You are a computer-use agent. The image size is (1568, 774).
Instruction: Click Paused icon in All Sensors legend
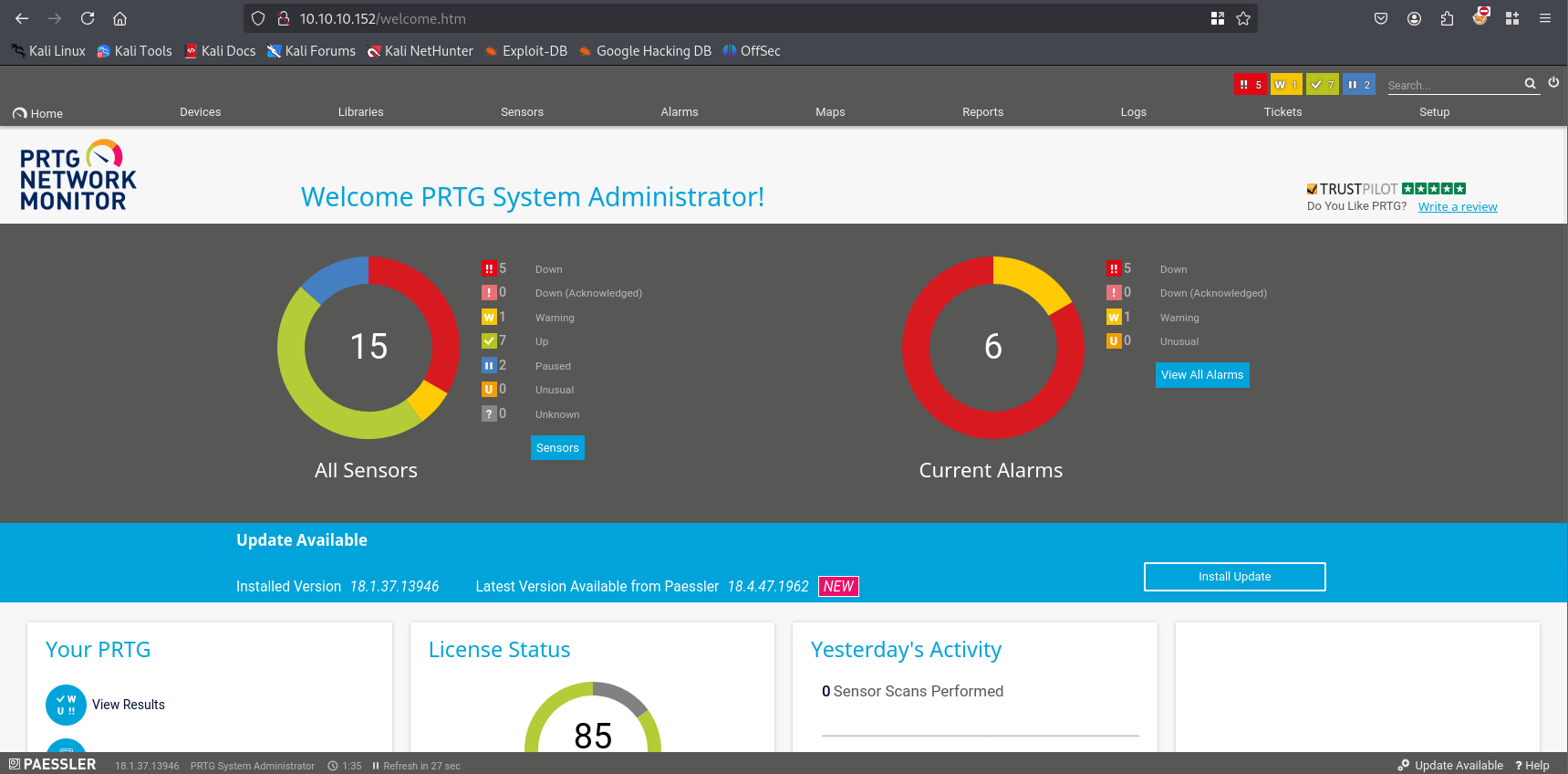click(489, 365)
